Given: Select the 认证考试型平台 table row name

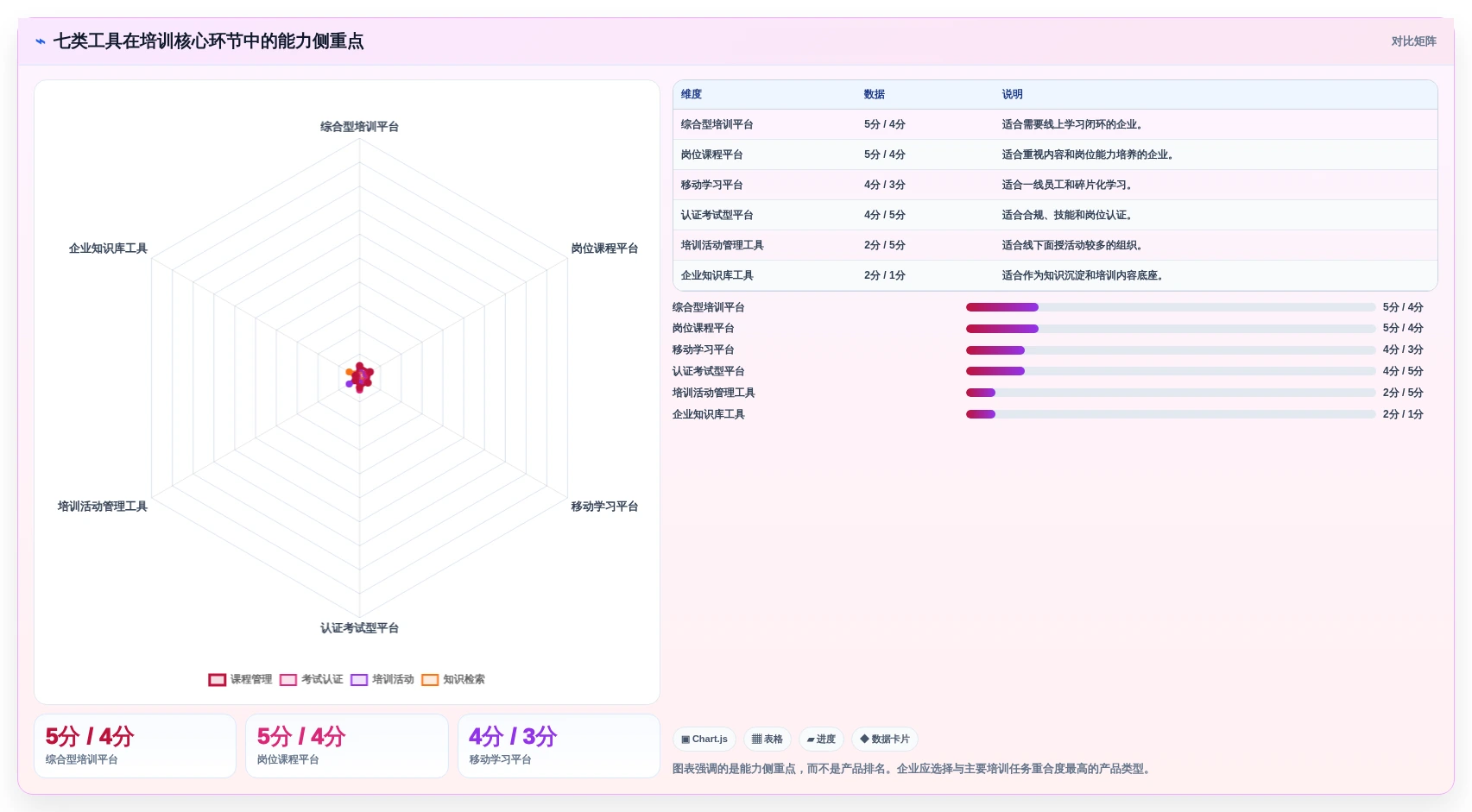Looking at the screenshot, I should click(717, 215).
